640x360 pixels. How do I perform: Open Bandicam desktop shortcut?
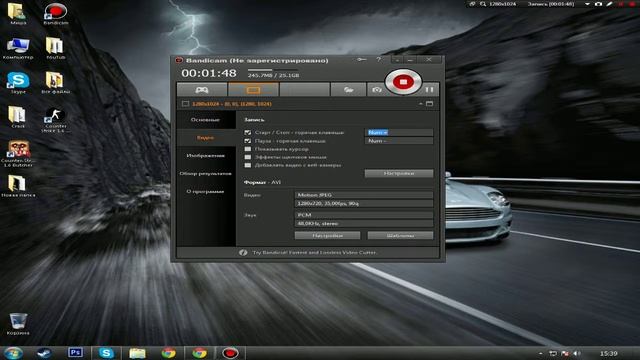tap(56, 14)
